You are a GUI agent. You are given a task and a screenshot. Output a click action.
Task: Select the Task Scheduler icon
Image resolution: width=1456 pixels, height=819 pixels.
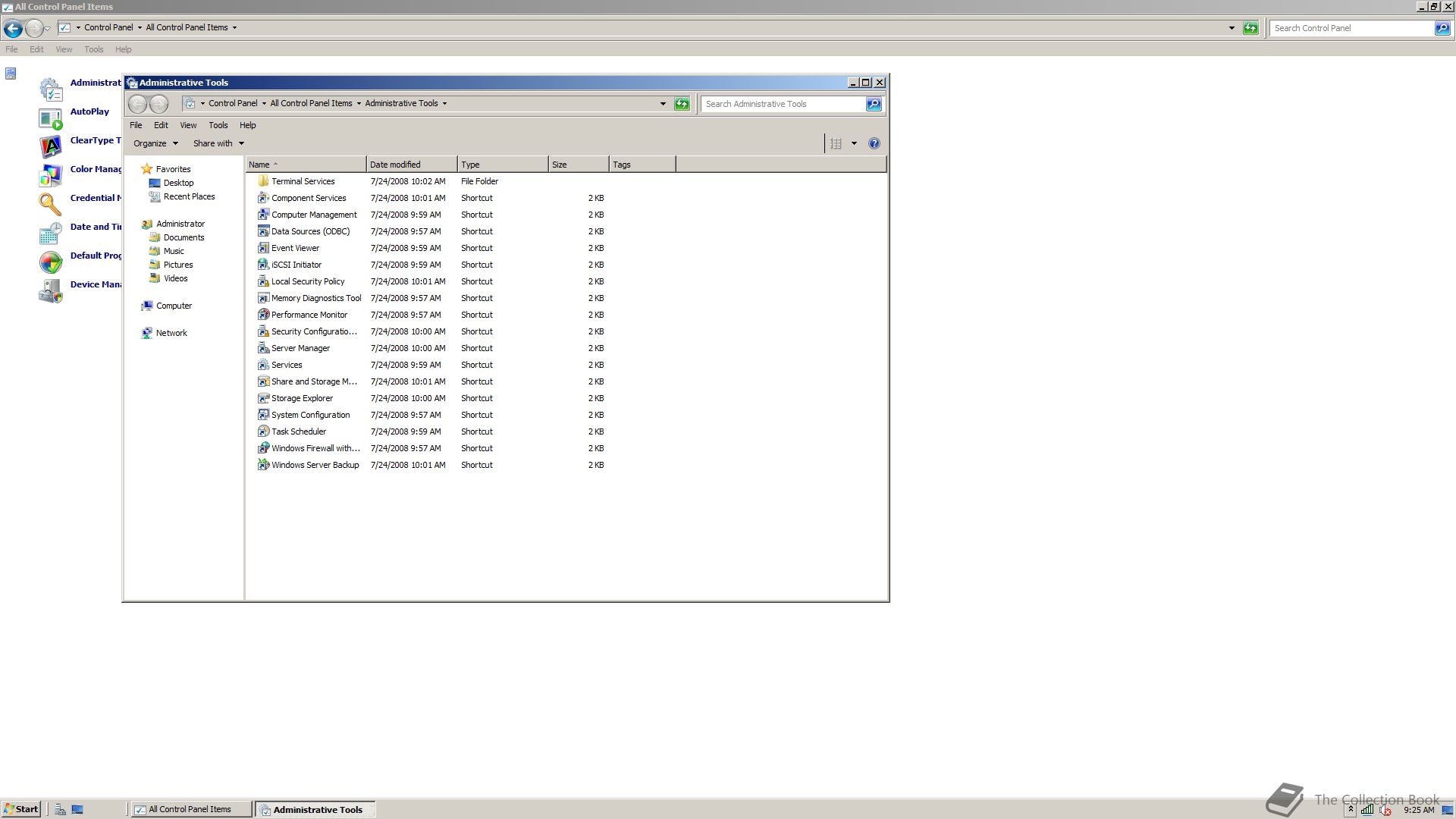pyautogui.click(x=263, y=431)
